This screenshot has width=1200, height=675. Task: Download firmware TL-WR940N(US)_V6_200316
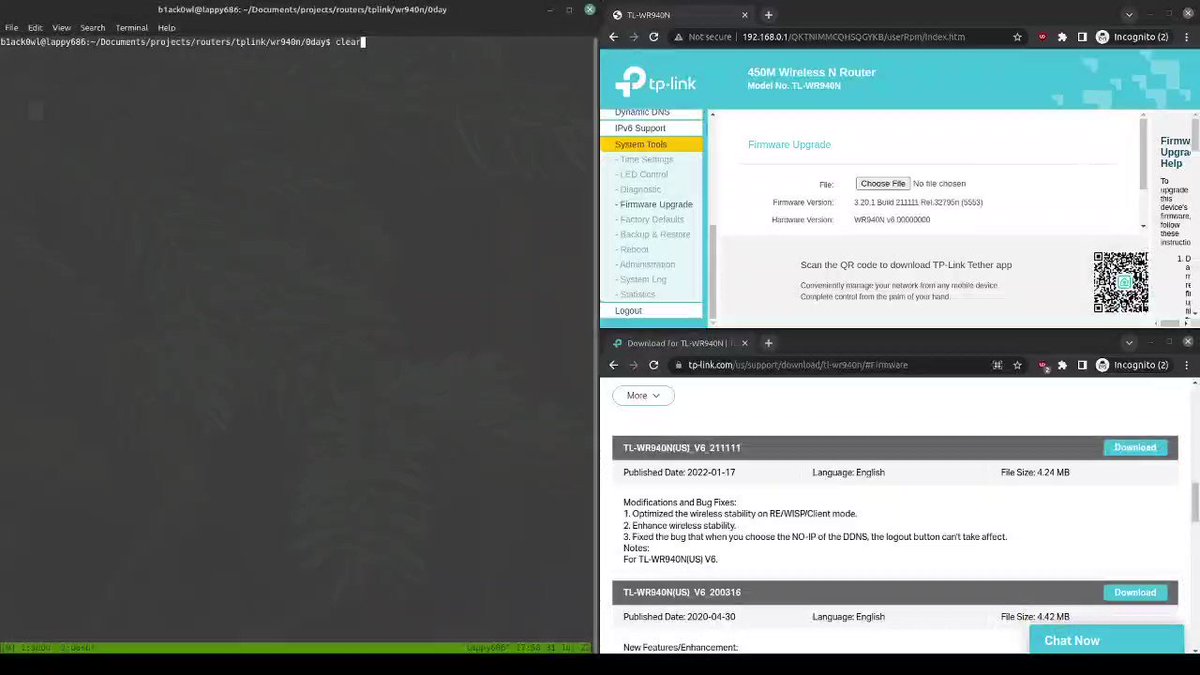pos(1135,593)
